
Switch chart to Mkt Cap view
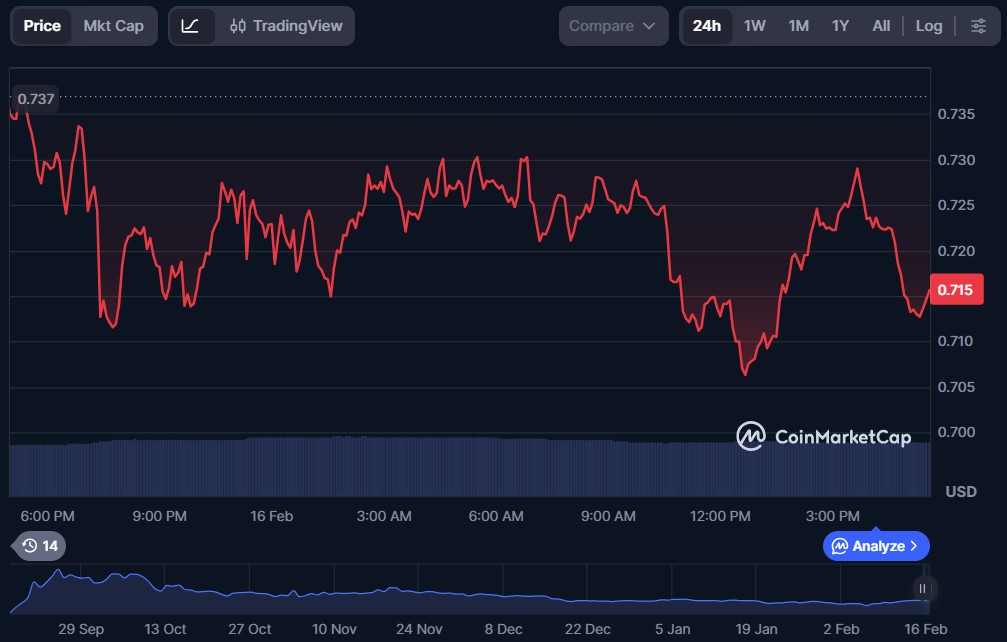click(x=113, y=26)
